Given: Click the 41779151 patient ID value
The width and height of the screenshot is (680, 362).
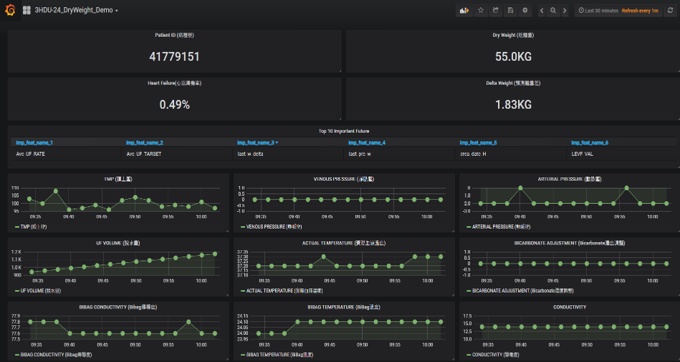Looking at the screenshot, I should [x=174, y=57].
